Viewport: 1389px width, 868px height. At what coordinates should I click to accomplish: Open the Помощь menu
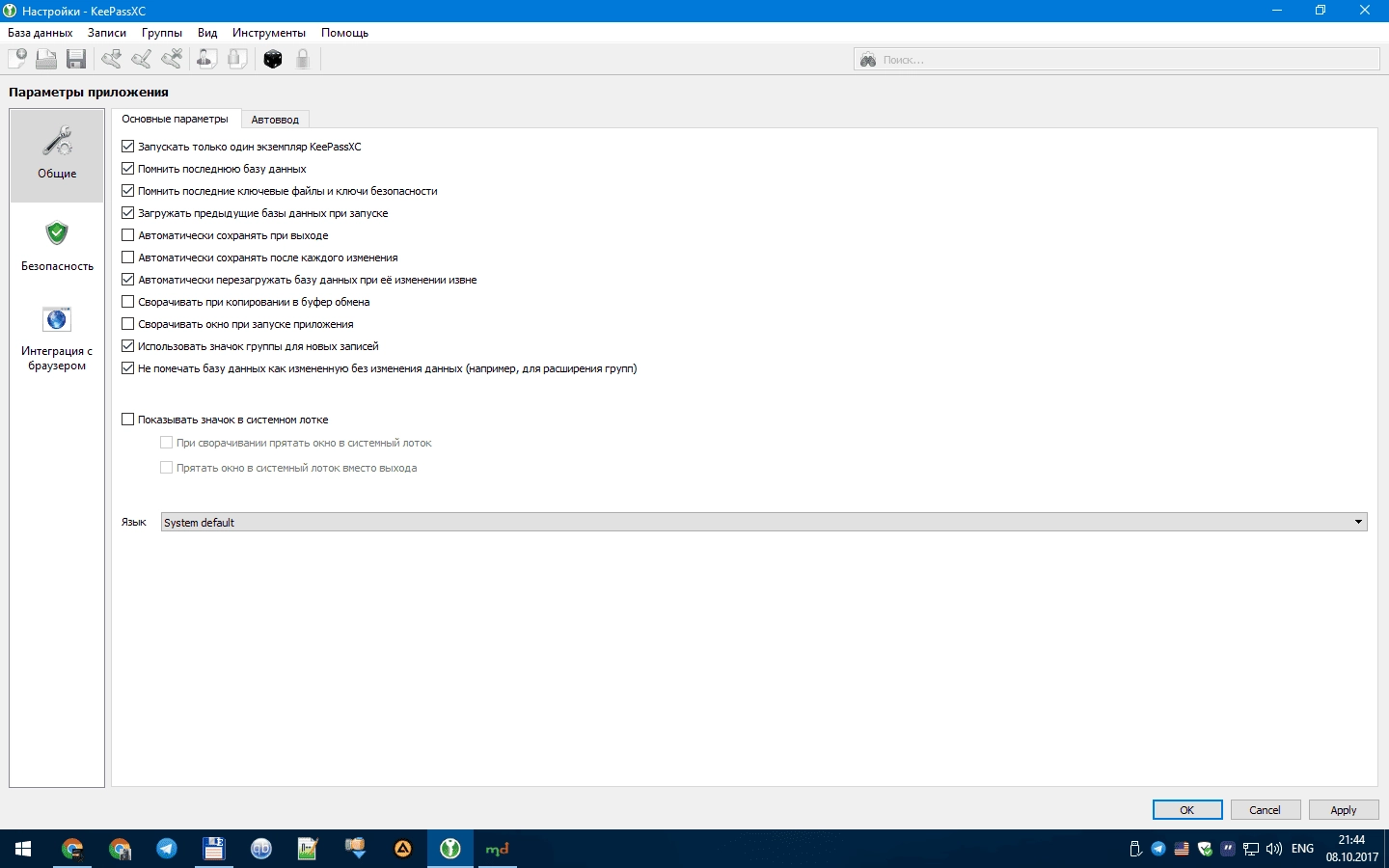344,33
